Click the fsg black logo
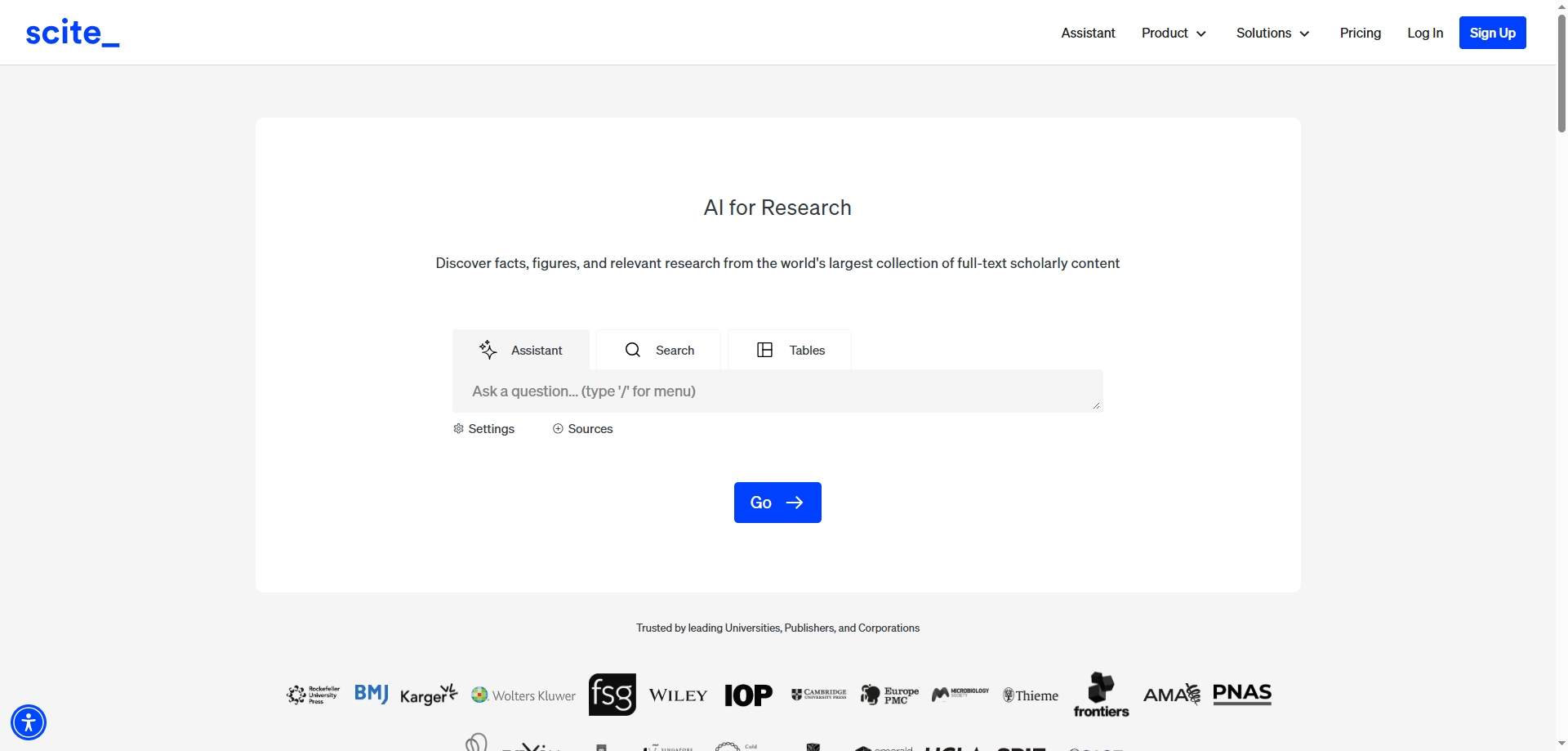This screenshot has height=751, width=1568. (612, 695)
